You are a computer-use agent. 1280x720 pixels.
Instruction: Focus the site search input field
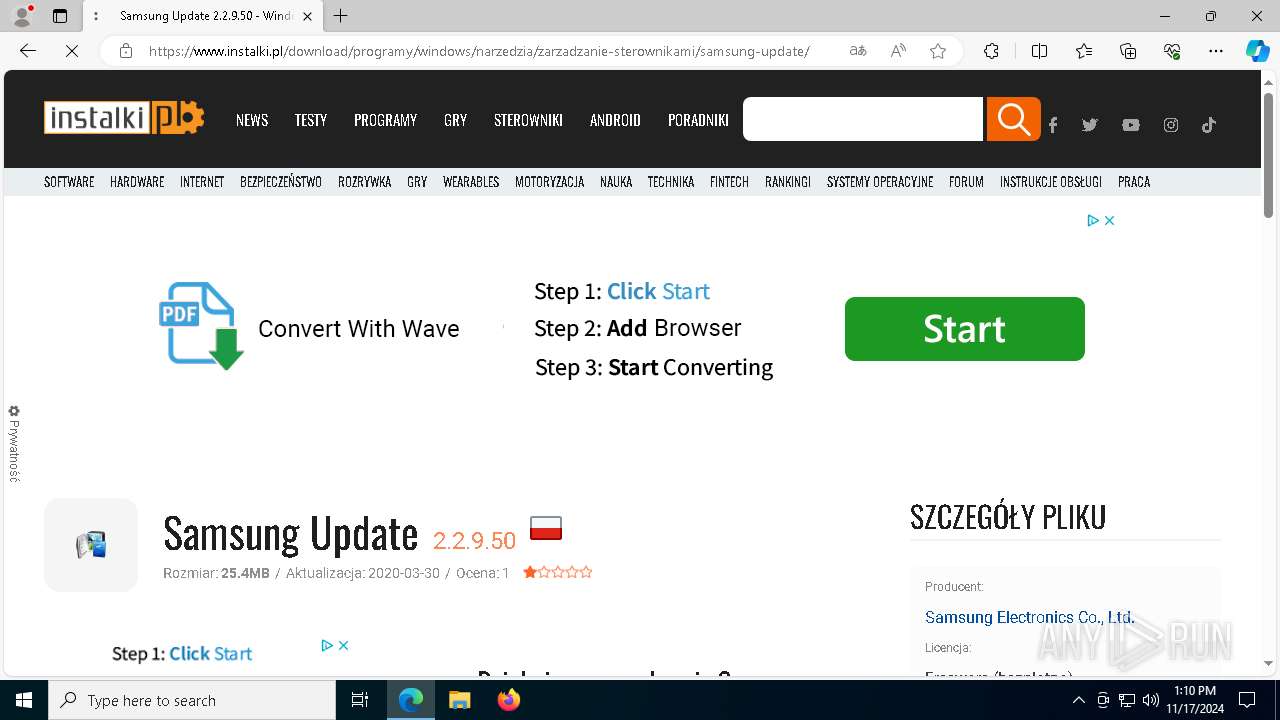tap(863, 119)
